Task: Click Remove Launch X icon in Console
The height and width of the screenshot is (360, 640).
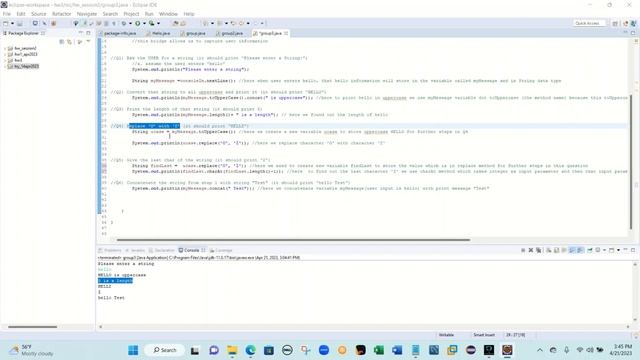Action: click(x=531, y=250)
